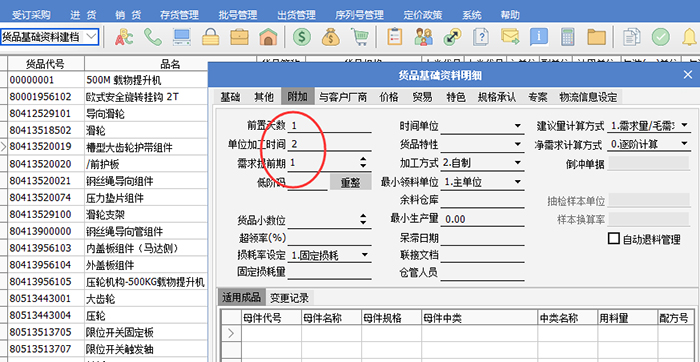Switch to the 基础 tab
700x362 pixels.
(x=230, y=97)
